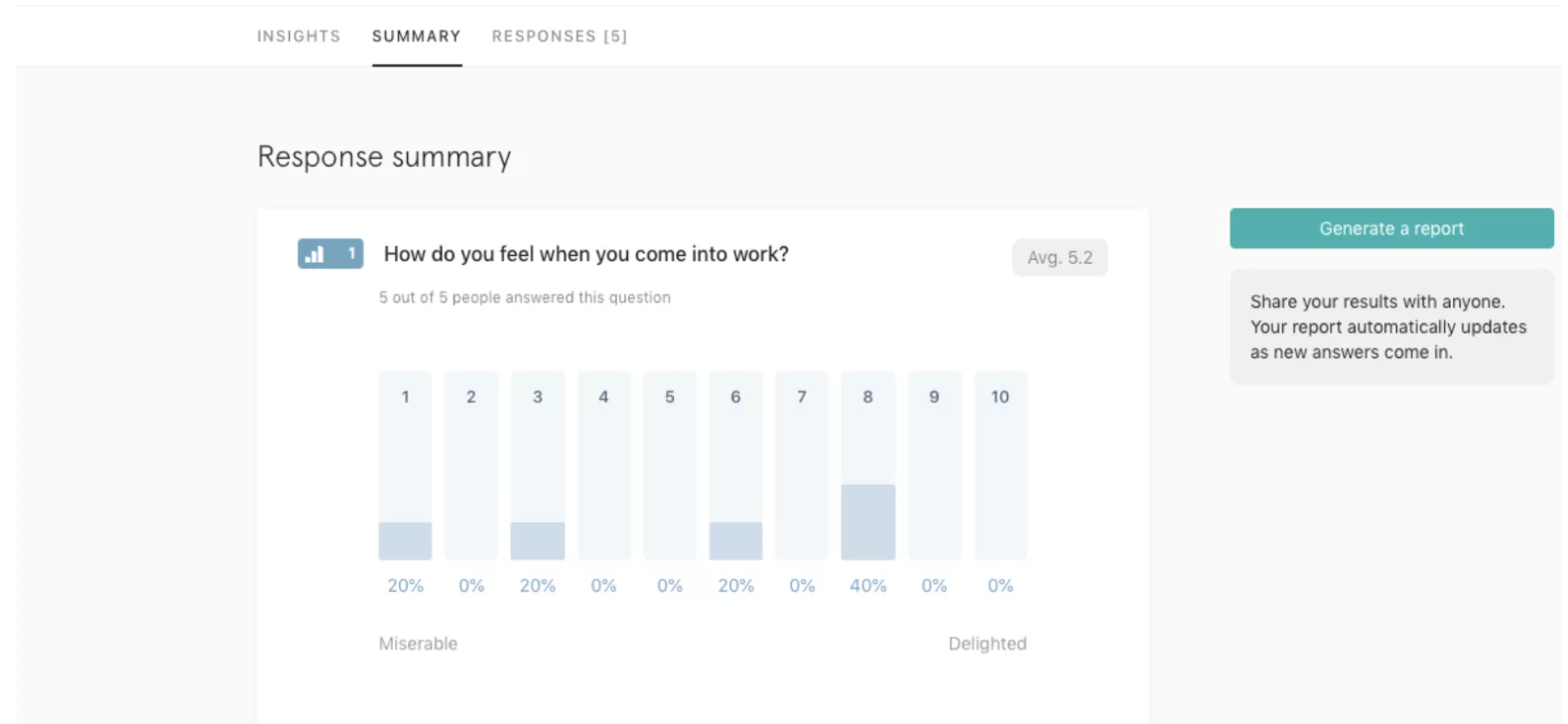Viewport: 1568px width, 724px height.
Task: Click the Share your results info box
Action: pos(1391,326)
